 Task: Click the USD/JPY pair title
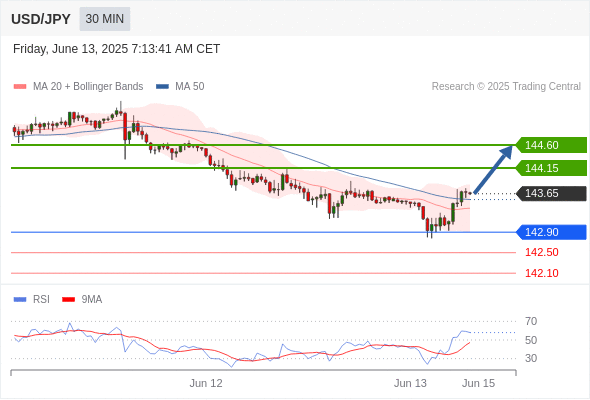click(41, 19)
